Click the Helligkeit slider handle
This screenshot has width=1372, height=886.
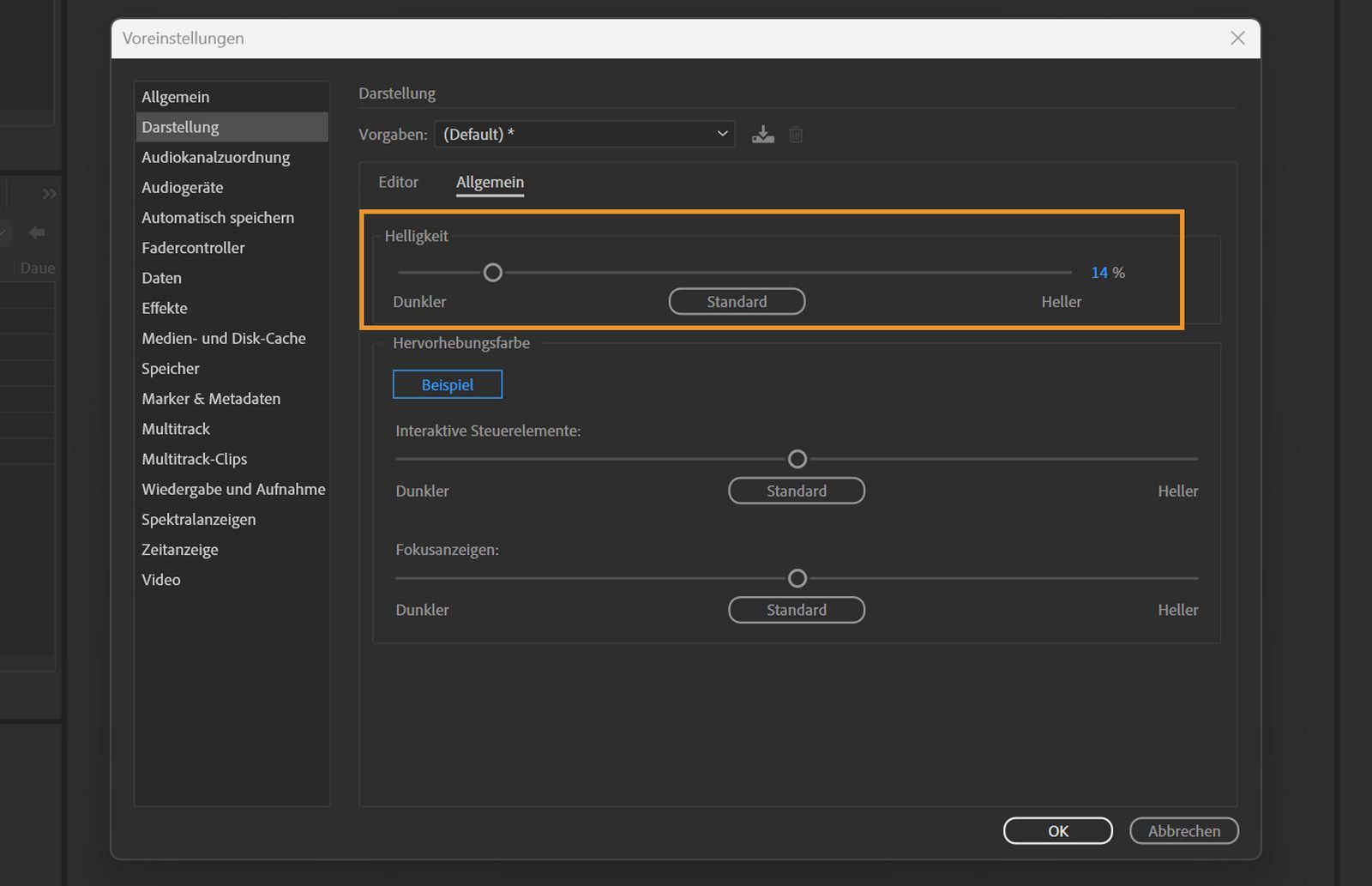492,273
